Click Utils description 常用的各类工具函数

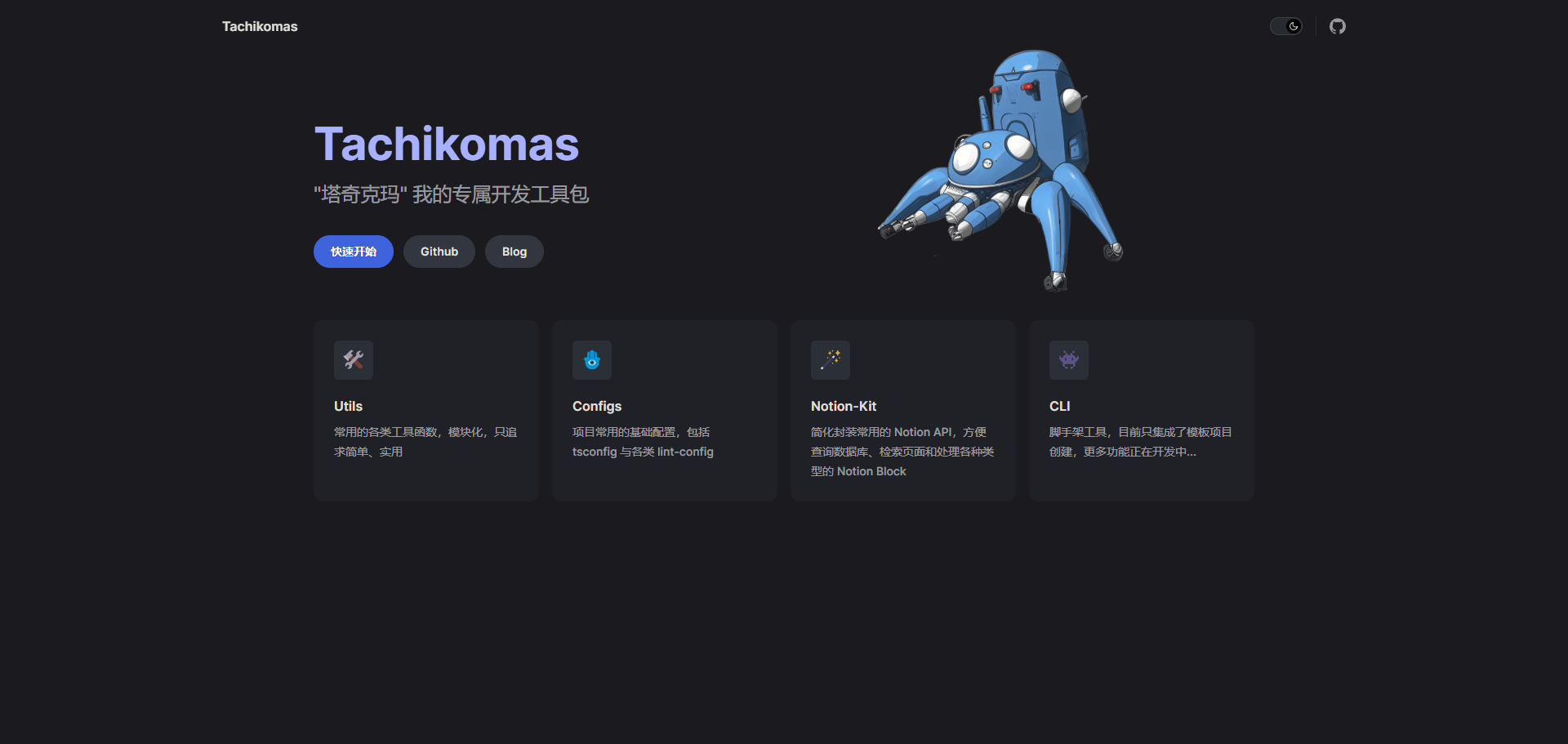click(x=425, y=442)
